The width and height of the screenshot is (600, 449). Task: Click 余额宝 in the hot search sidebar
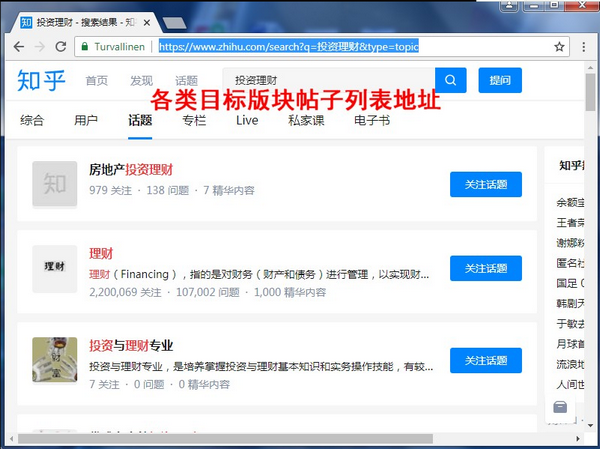[570, 202]
